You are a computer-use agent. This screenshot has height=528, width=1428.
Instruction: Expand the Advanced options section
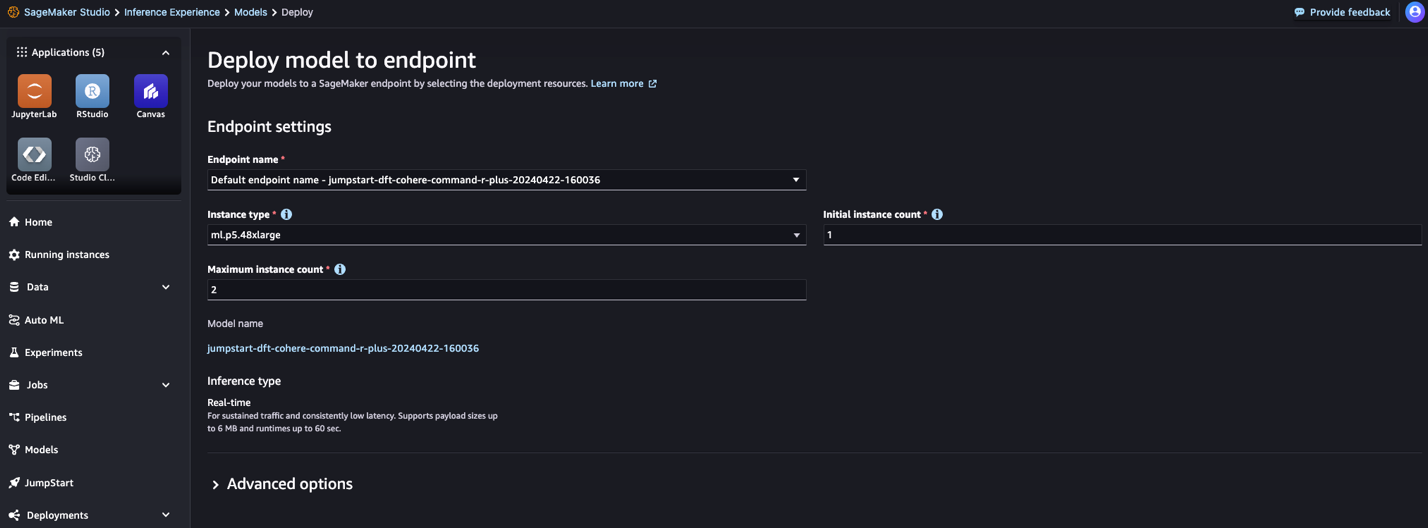[281, 484]
